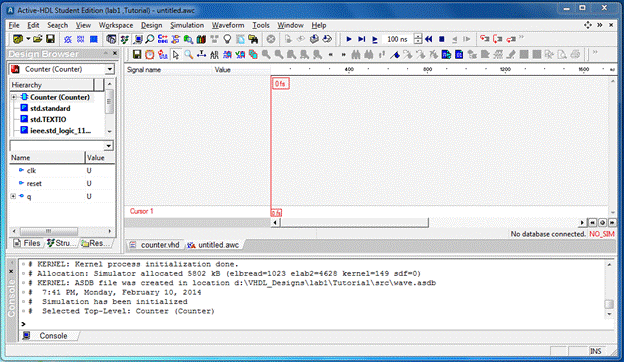
Task: Select std.standard in the hierarchy
Action: 50,108
